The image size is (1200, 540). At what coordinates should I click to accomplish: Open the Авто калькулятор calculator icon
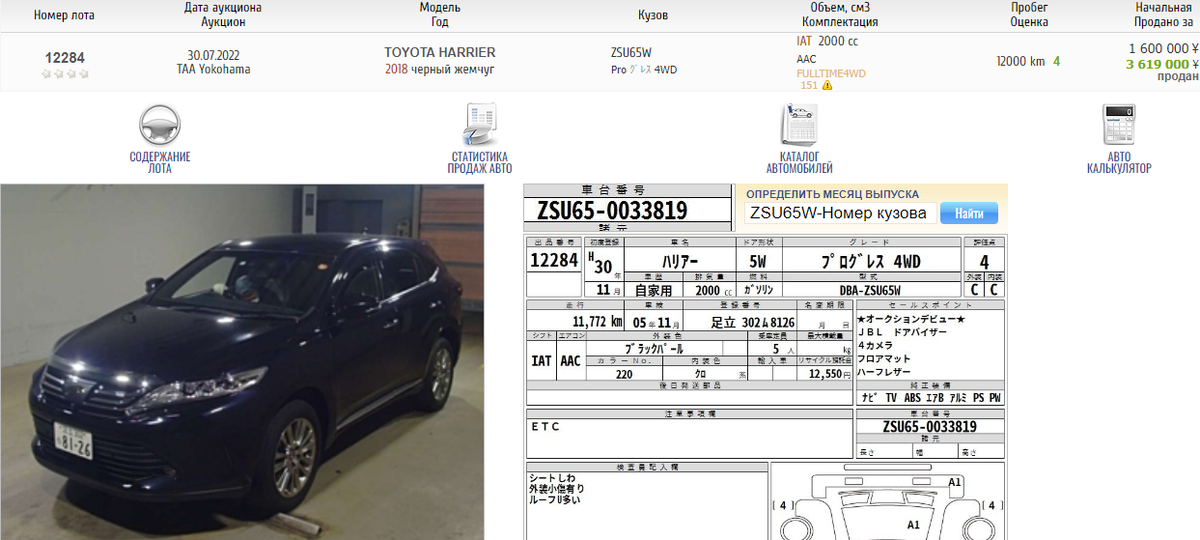pos(1118,126)
